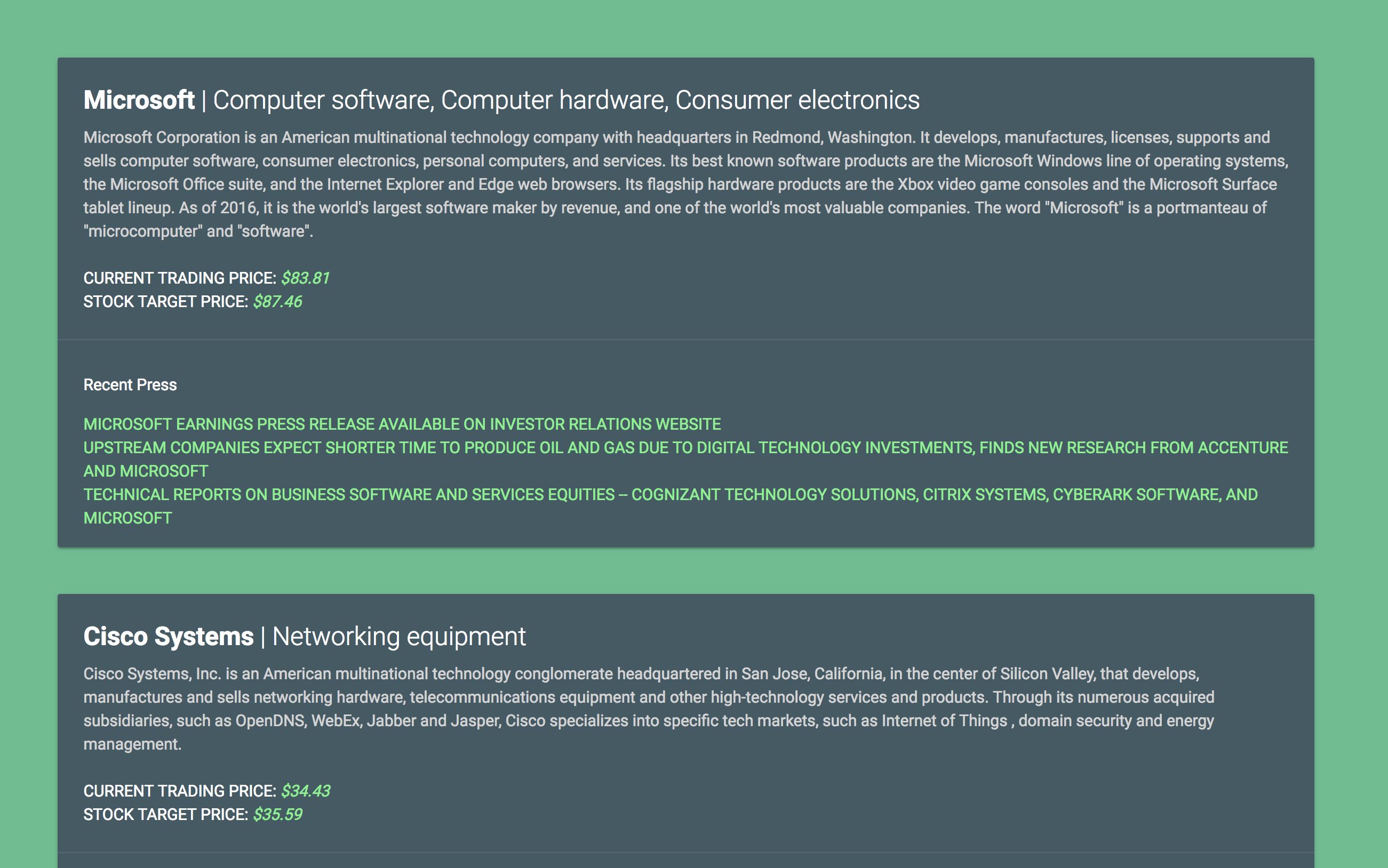Click Microsoft's $83.81 current trading price
The width and height of the screenshot is (1388, 868).
305,278
